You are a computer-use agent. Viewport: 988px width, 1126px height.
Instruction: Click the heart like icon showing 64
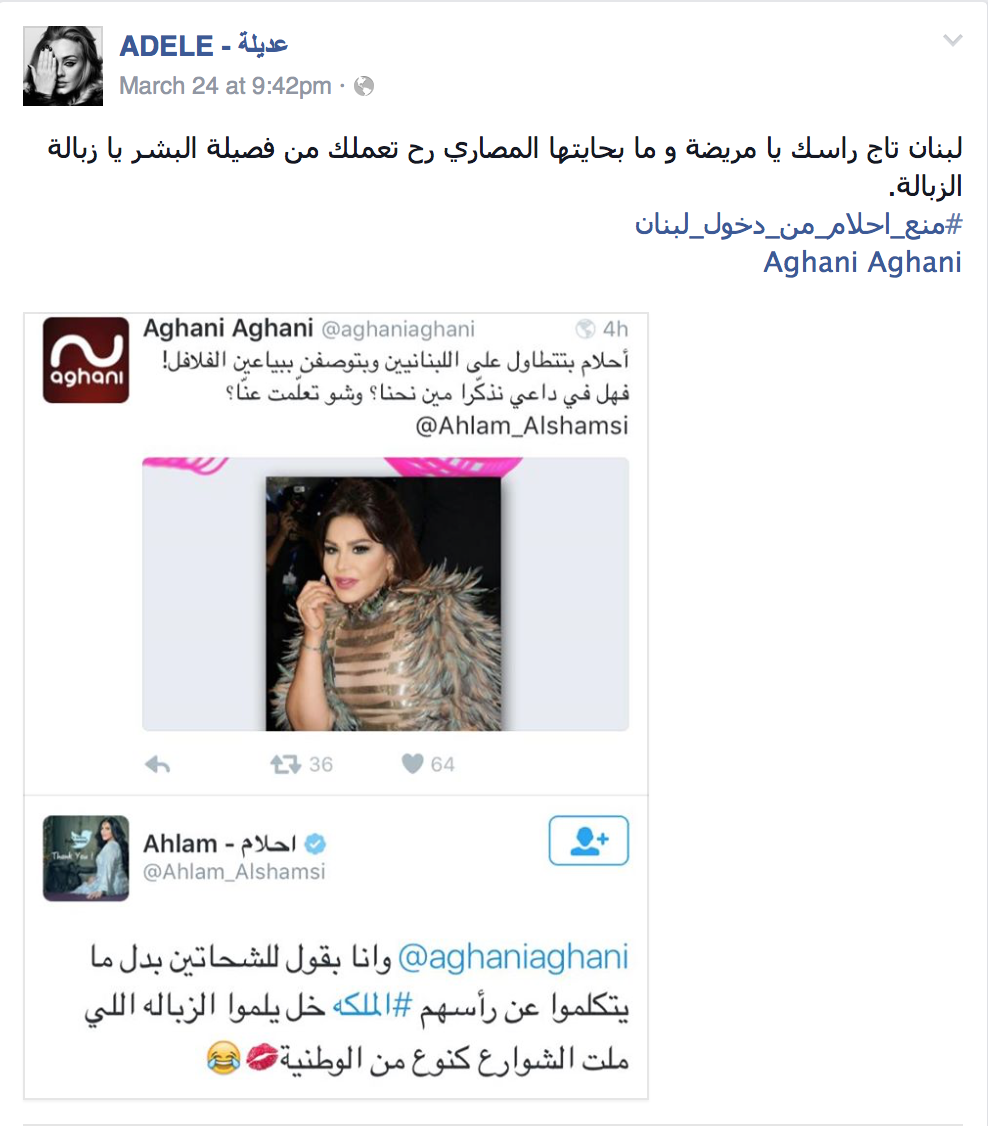point(412,763)
